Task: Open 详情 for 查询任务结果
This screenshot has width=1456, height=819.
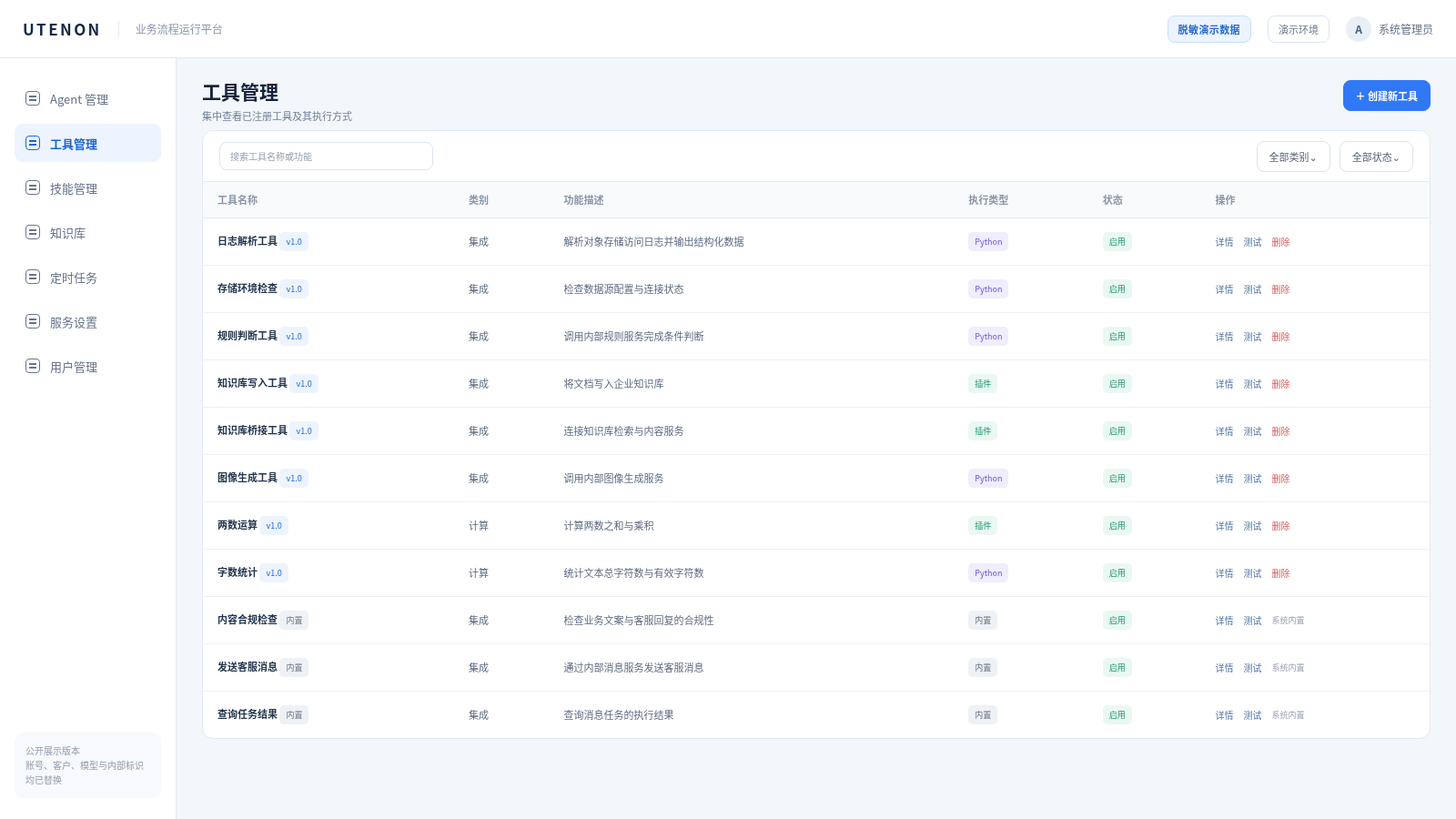Action: point(1225,715)
